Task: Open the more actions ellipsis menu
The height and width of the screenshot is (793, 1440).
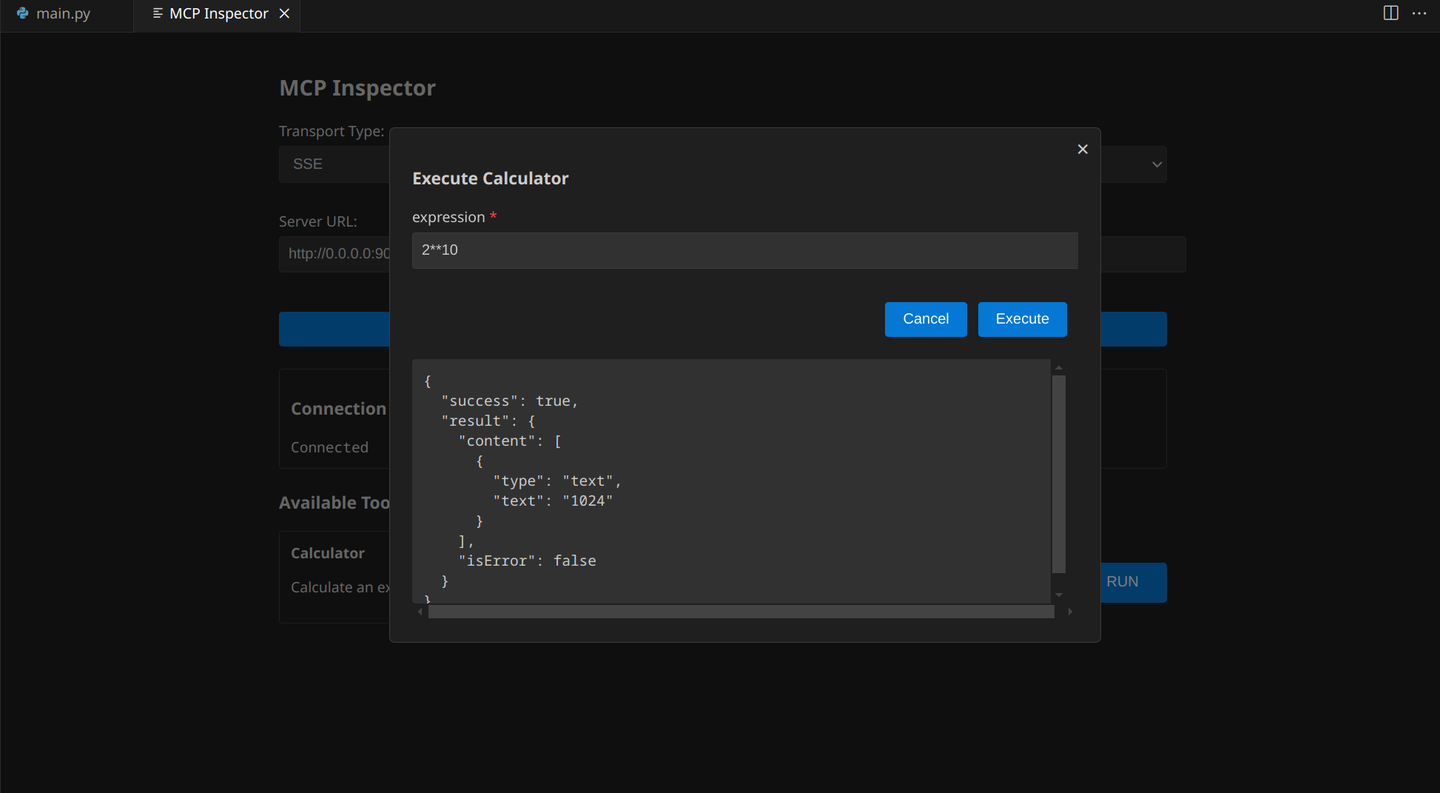Action: tap(1419, 13)
